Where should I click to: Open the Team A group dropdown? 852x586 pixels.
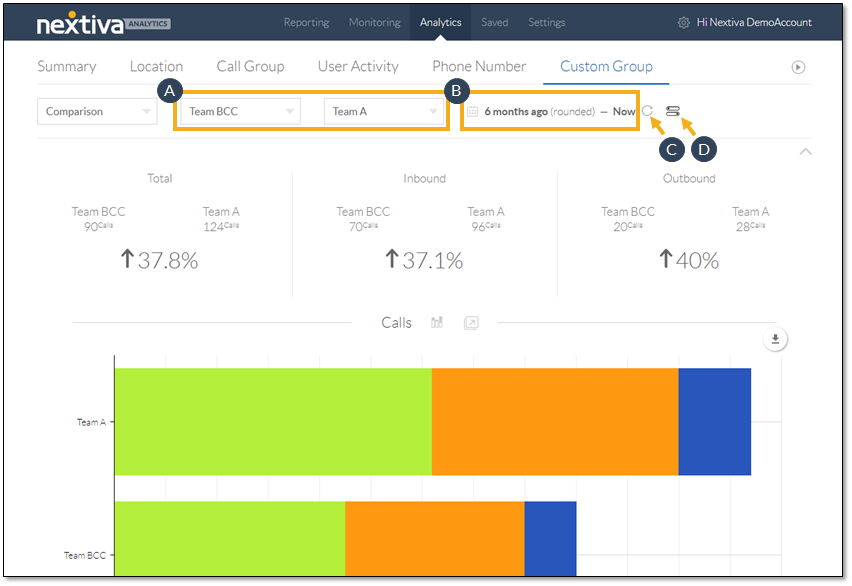[384, 112]
